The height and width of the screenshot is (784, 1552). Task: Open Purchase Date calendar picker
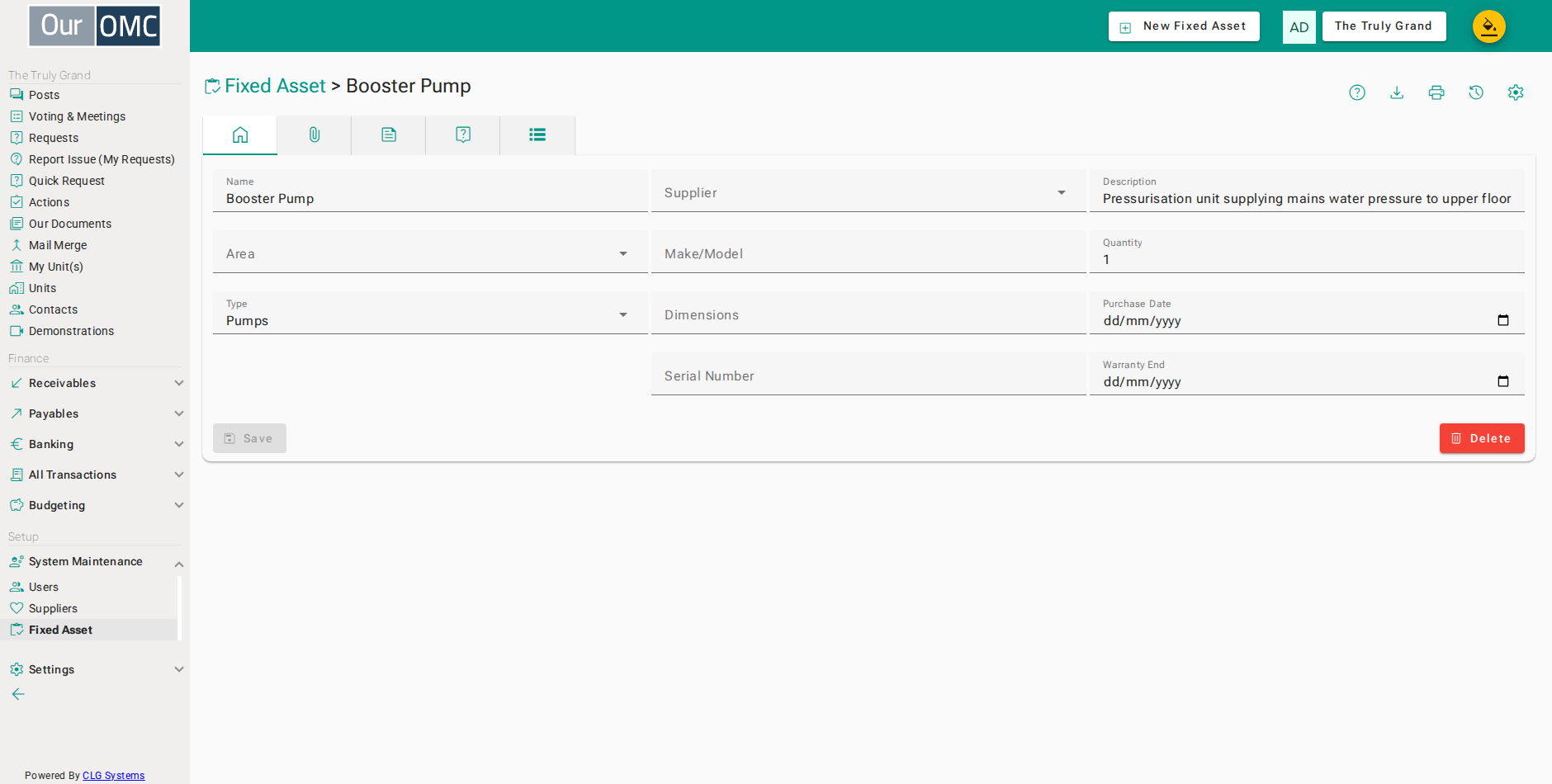[x=1503, y=320]
